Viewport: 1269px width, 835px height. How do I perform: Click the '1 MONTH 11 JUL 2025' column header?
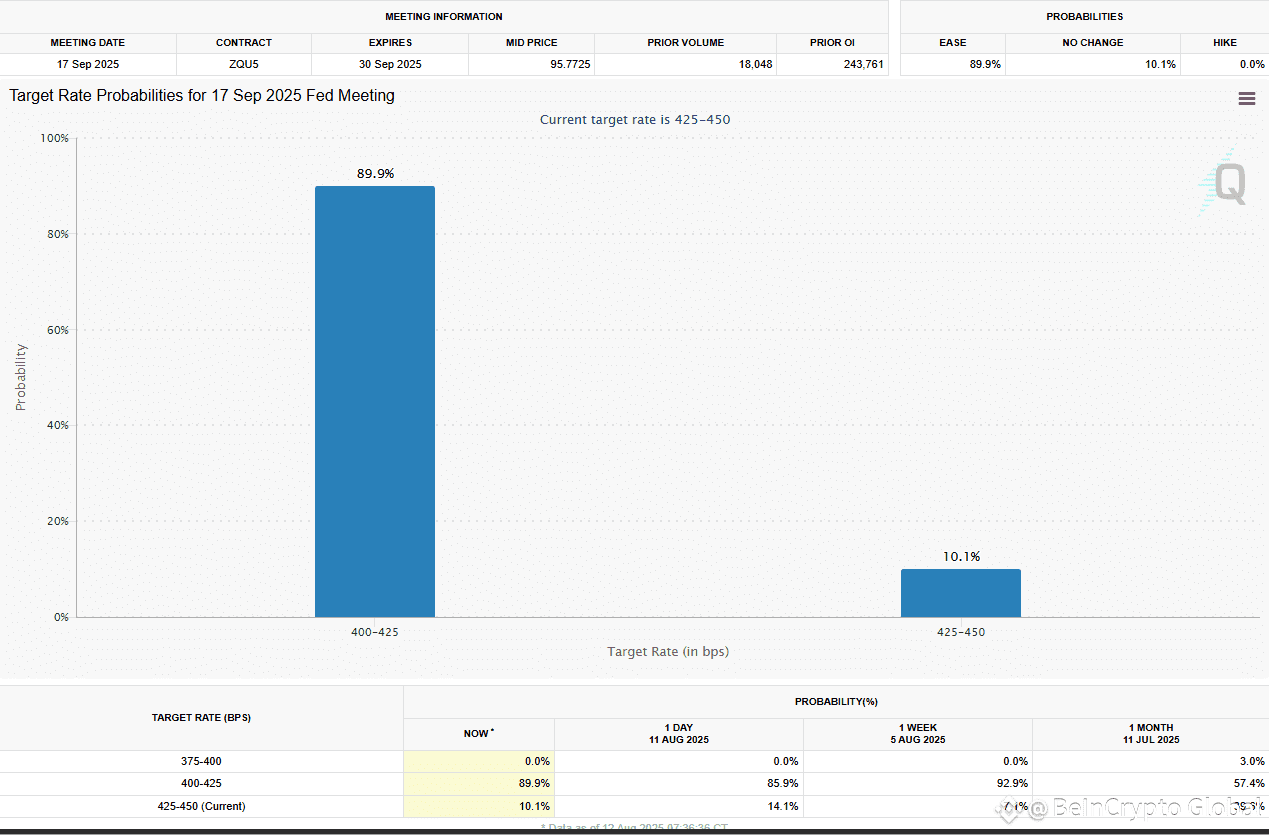click(x=1150, y=734)
